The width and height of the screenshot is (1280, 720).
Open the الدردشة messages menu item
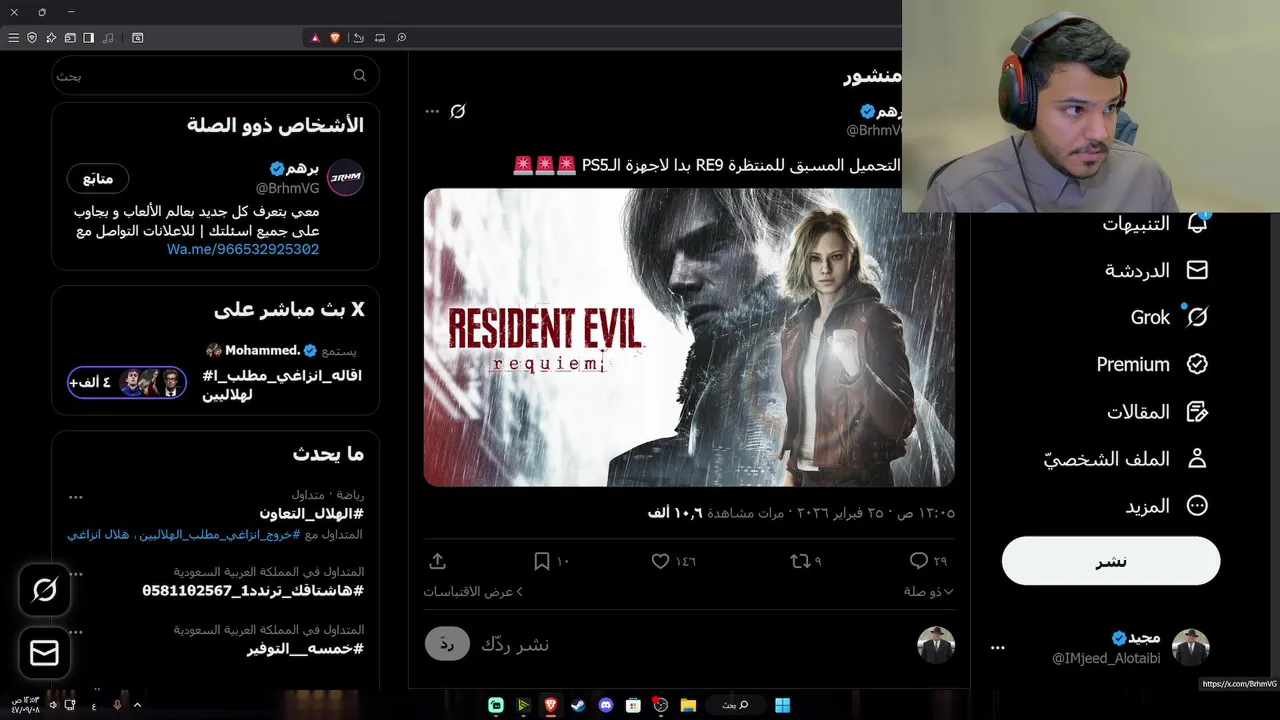pyautogui.click(x=1156, y=270)
